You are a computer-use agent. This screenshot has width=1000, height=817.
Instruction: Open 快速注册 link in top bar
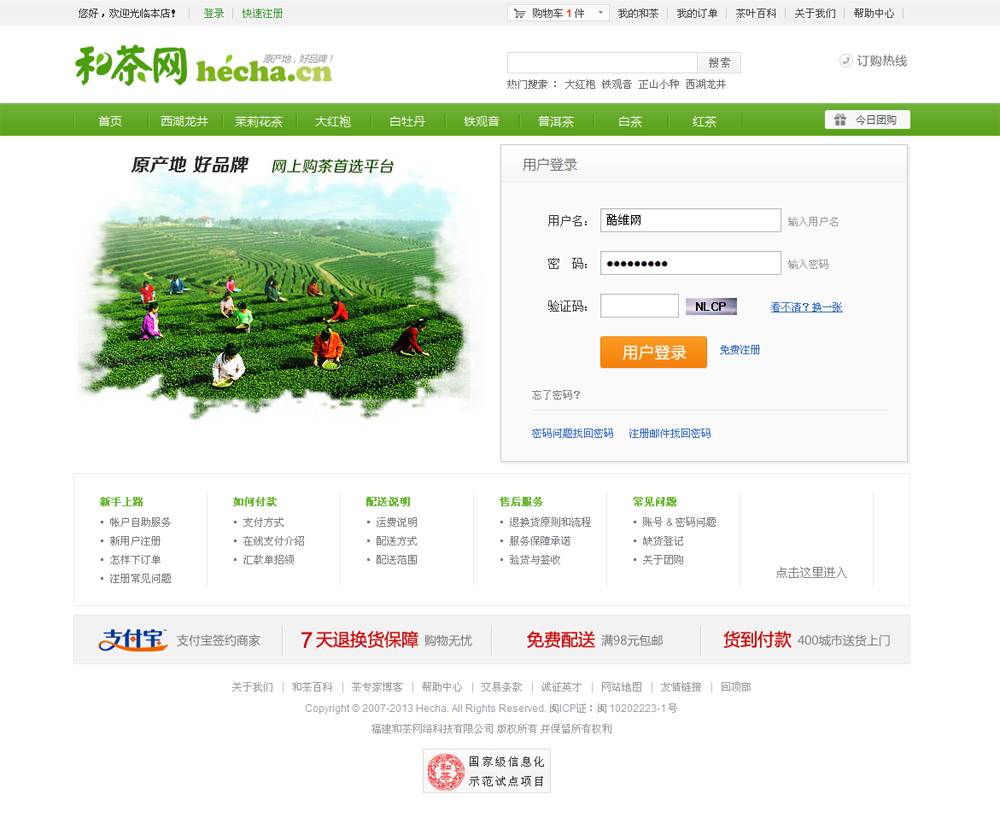(262, 14)
